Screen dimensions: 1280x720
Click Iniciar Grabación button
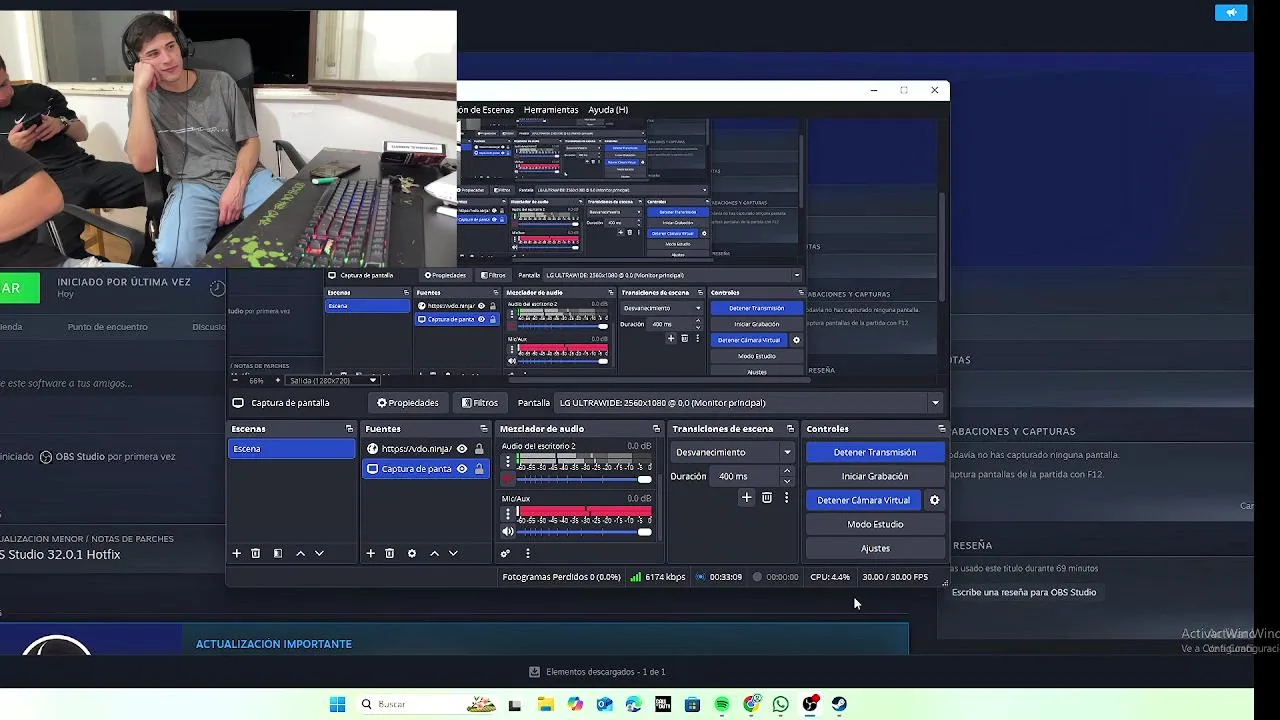pos(875,476)
